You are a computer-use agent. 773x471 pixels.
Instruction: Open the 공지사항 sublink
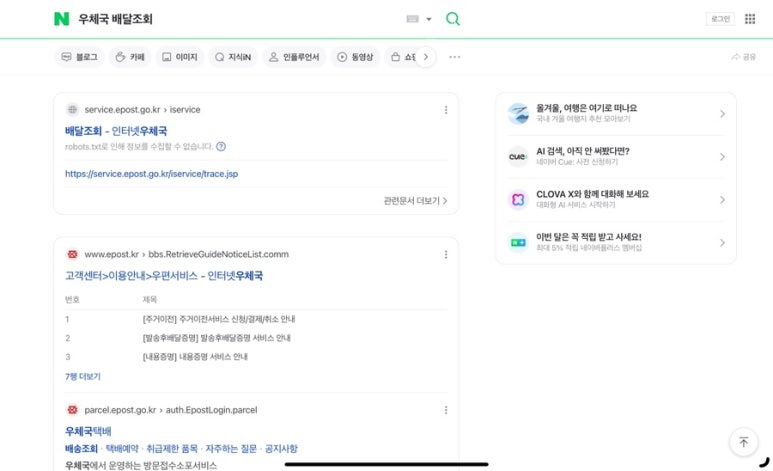(281, 448)
